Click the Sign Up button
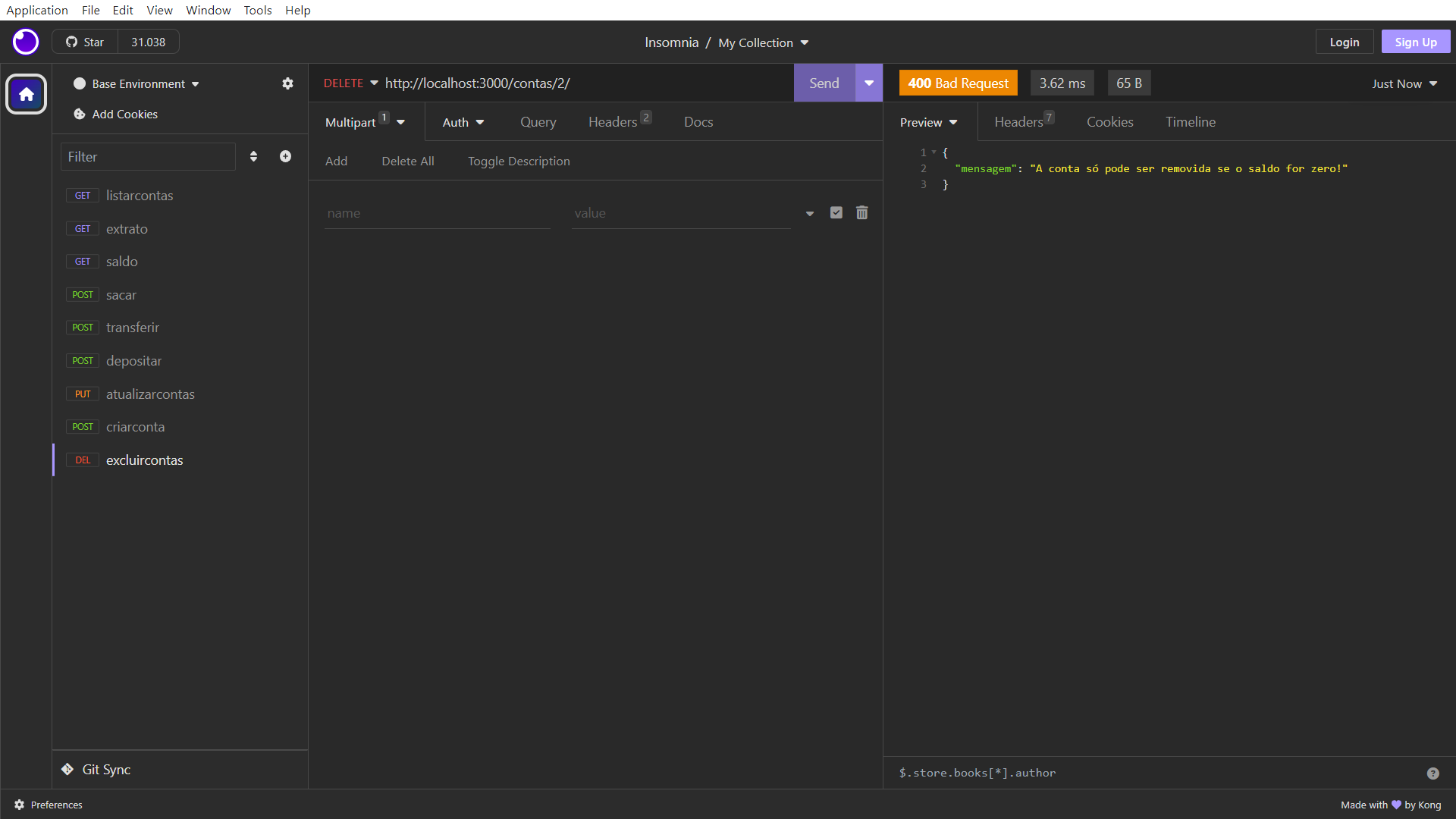The width and height of the screenshot is (1456, 819). [x=1415, y=42]
